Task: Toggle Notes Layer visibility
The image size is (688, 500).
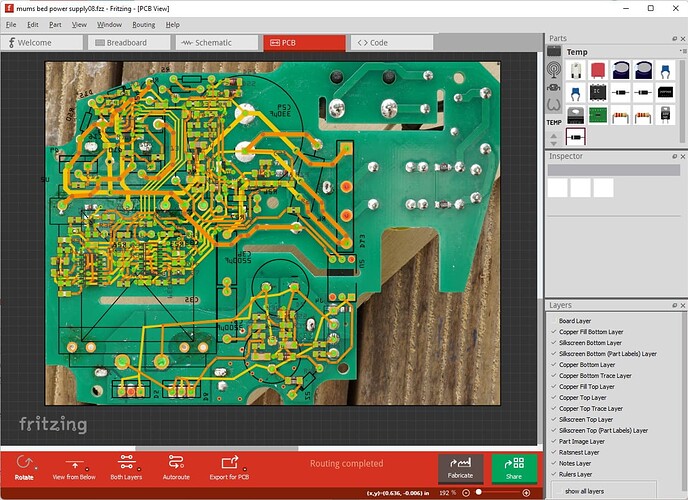Action: click(x=554, y=464)
